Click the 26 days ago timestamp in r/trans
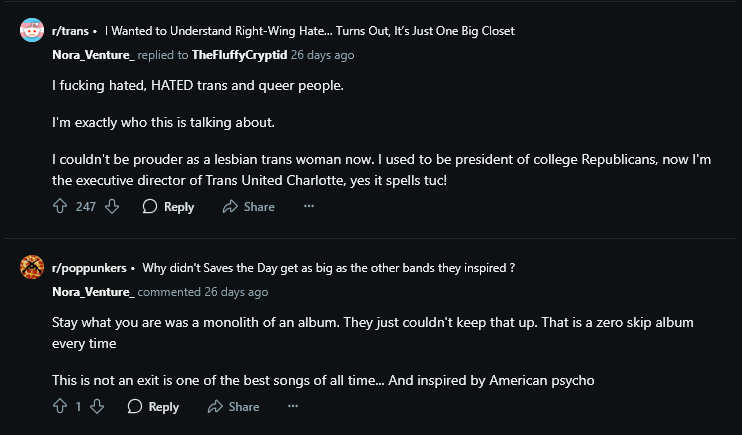742x435 pixels. point(322,55)
